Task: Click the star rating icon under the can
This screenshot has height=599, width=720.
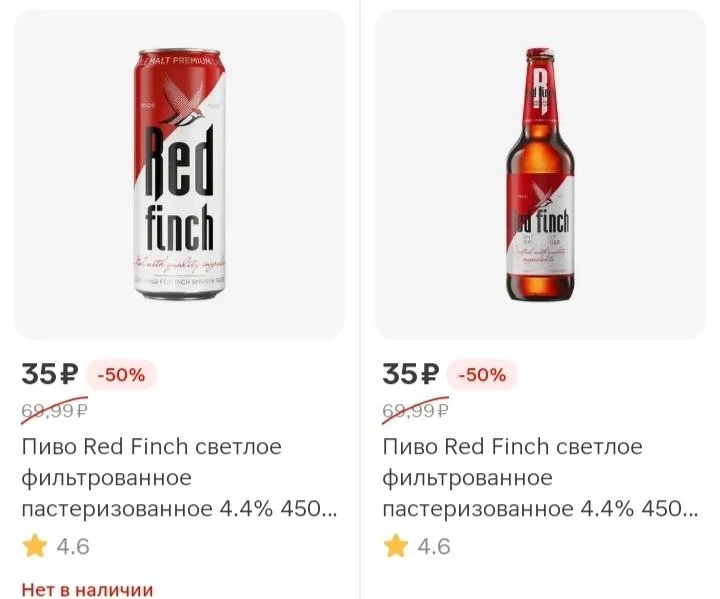Action: (35, 546)
